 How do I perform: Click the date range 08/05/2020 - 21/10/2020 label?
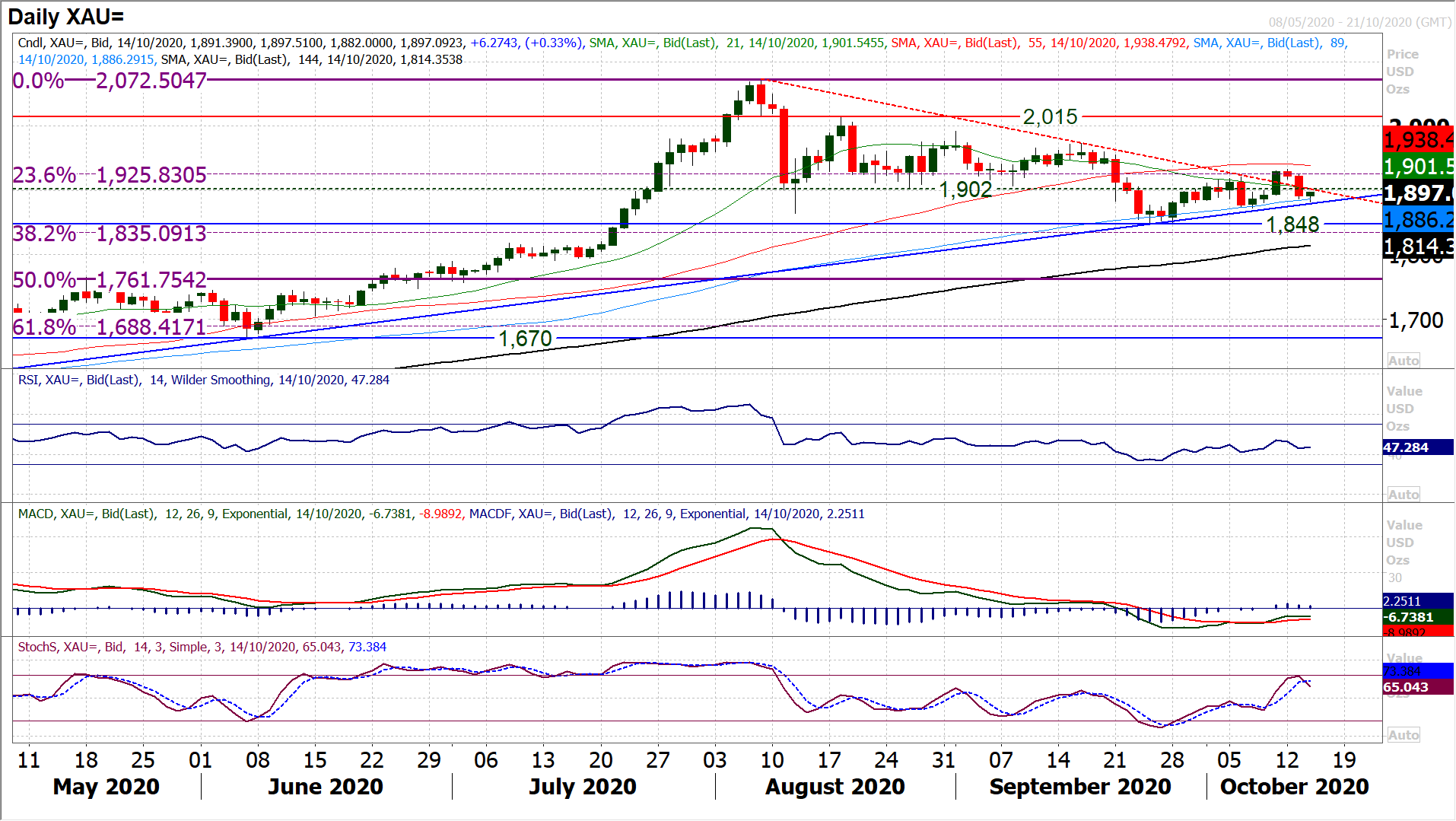click(1359, 22)
